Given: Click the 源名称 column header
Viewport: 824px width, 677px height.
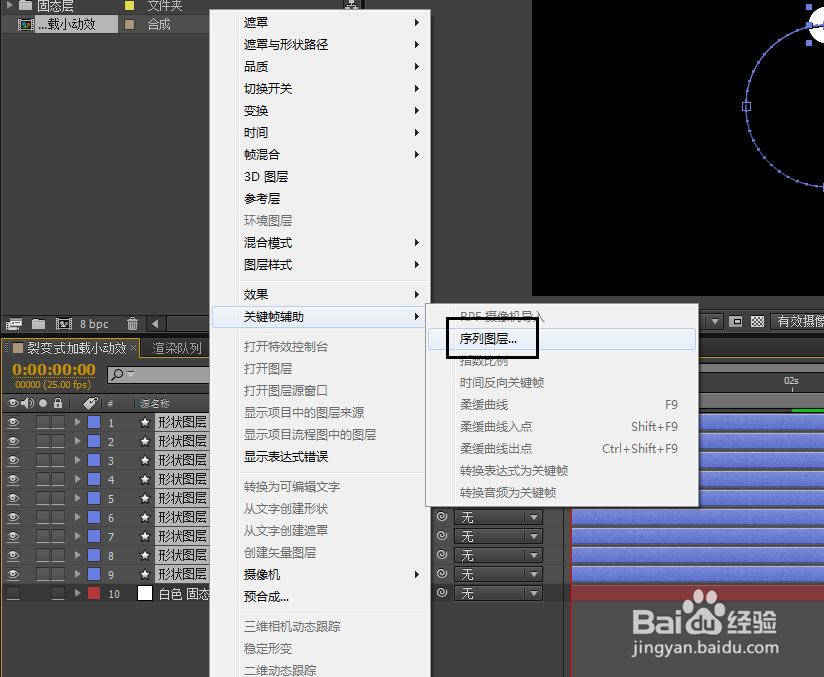Looking at the screenshot, I should (x=154, y=404).
